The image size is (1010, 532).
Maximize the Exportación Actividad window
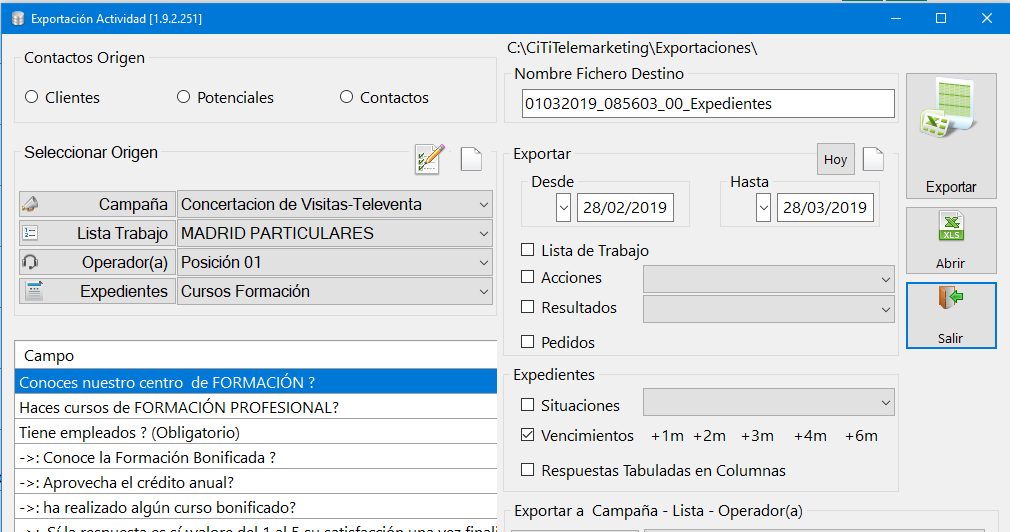click(941, 18)
